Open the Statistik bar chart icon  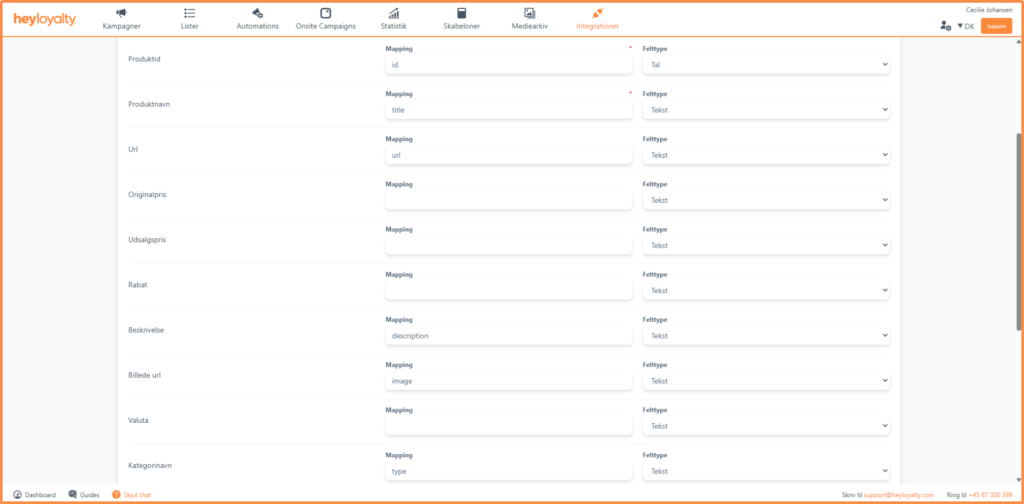point(394,13)
